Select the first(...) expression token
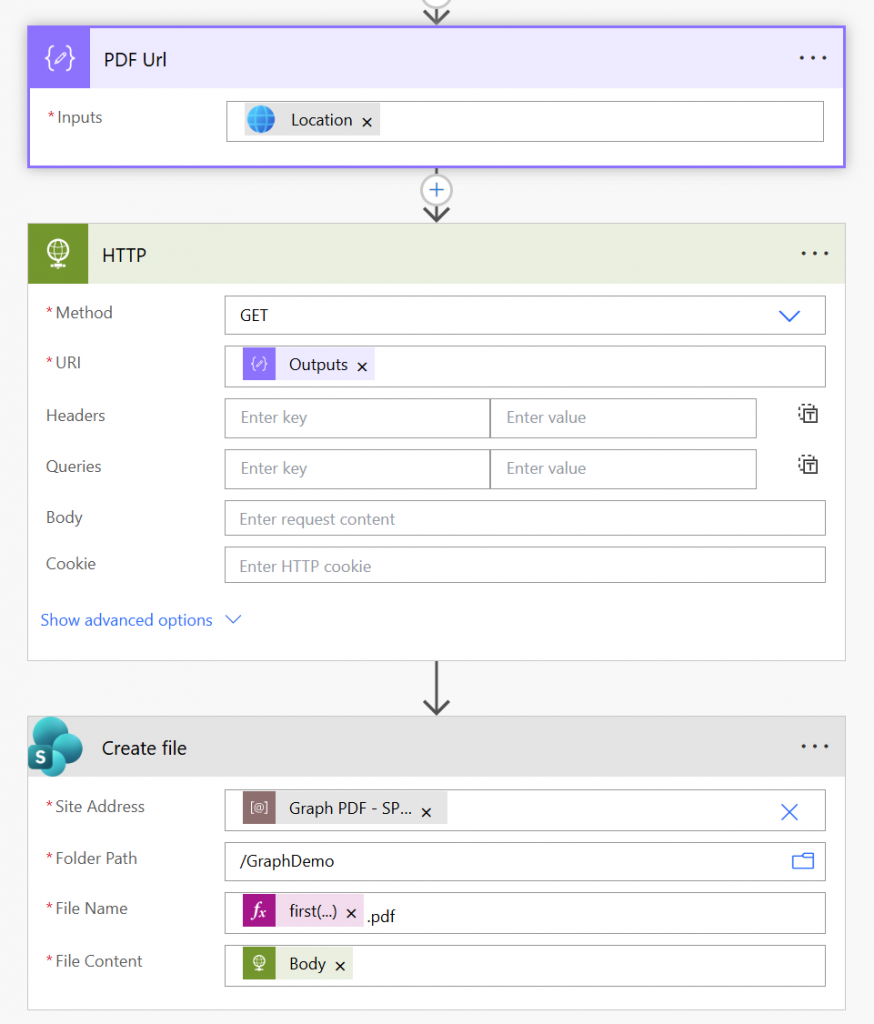The width and height of the screenshot is (874, 1024). pos(303,911)
